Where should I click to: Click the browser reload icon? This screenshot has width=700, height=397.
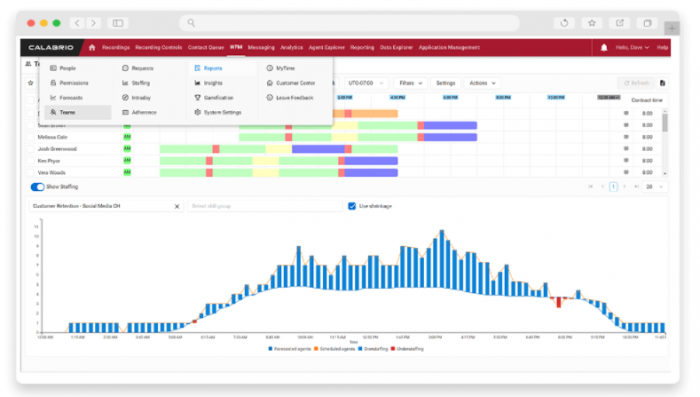(564, 23)
